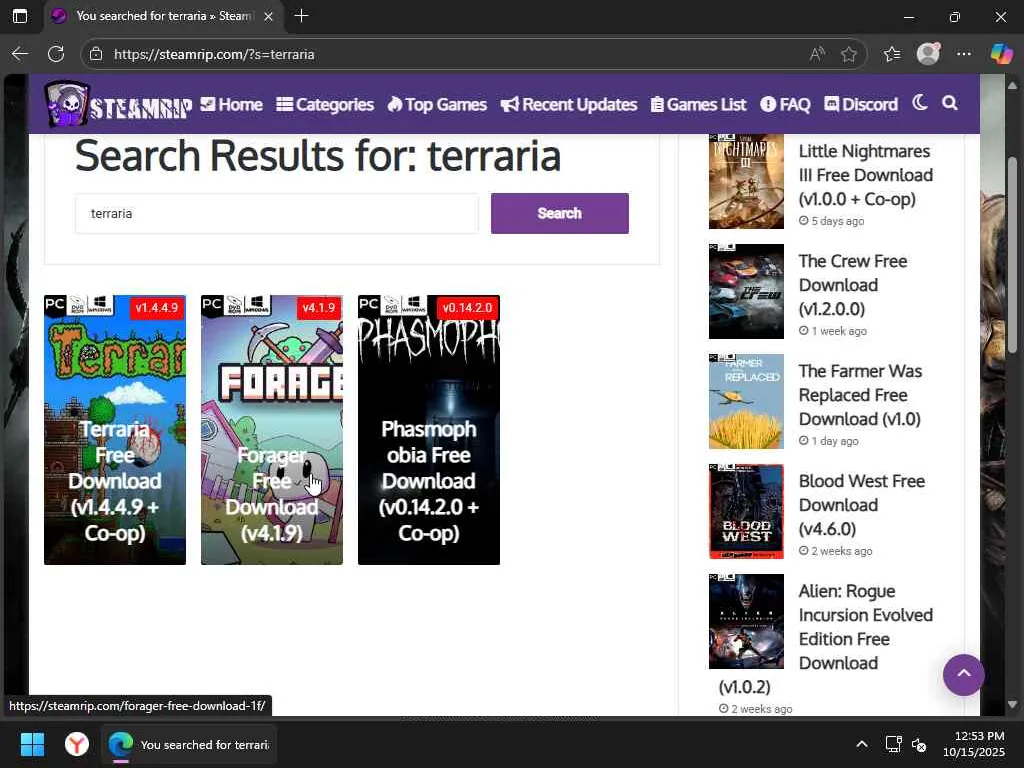1024x768 pixels.
Task: Open Recent Updates page
Action: [569, 104]
